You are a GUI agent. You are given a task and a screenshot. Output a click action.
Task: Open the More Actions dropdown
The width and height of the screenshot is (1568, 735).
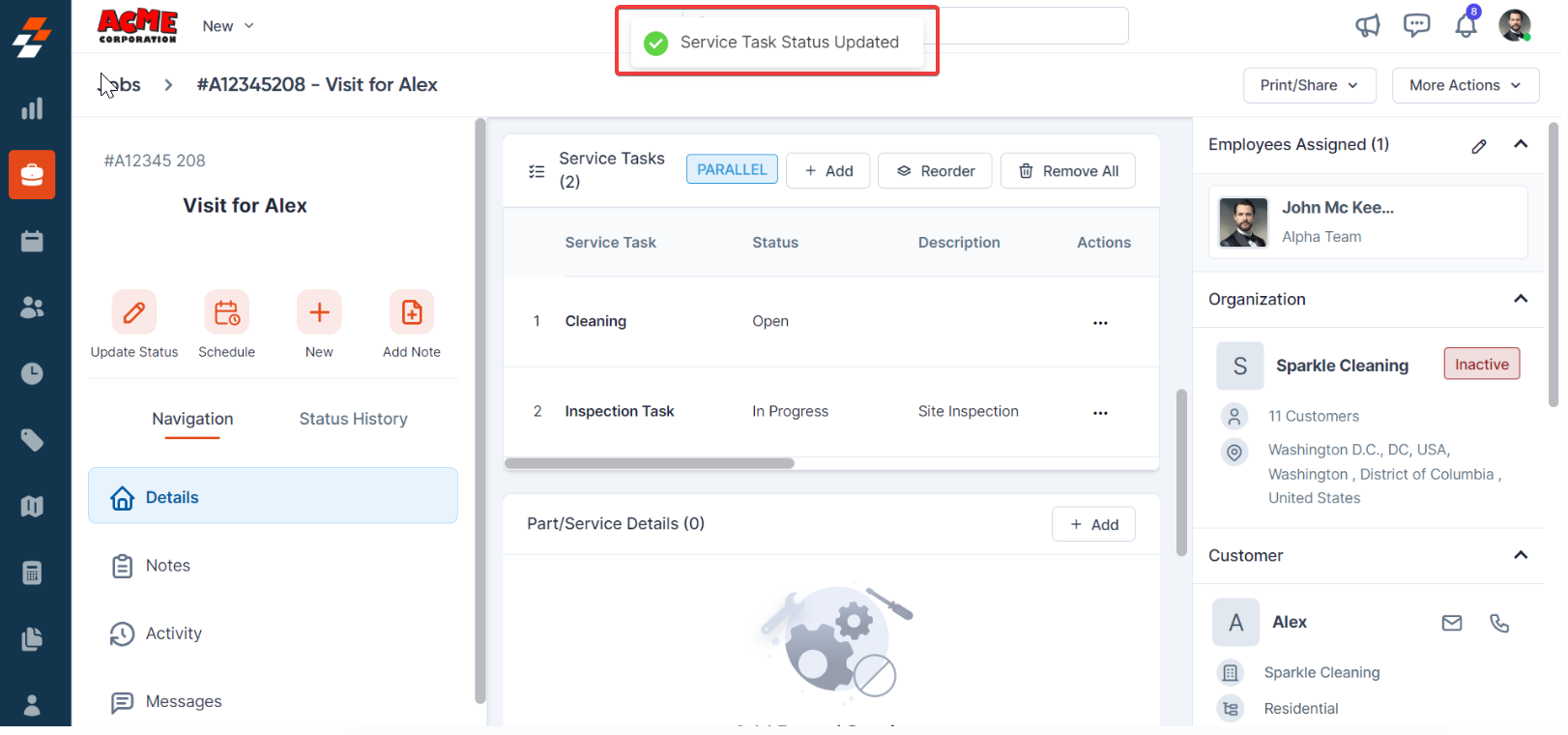[x=1465, y=85]
